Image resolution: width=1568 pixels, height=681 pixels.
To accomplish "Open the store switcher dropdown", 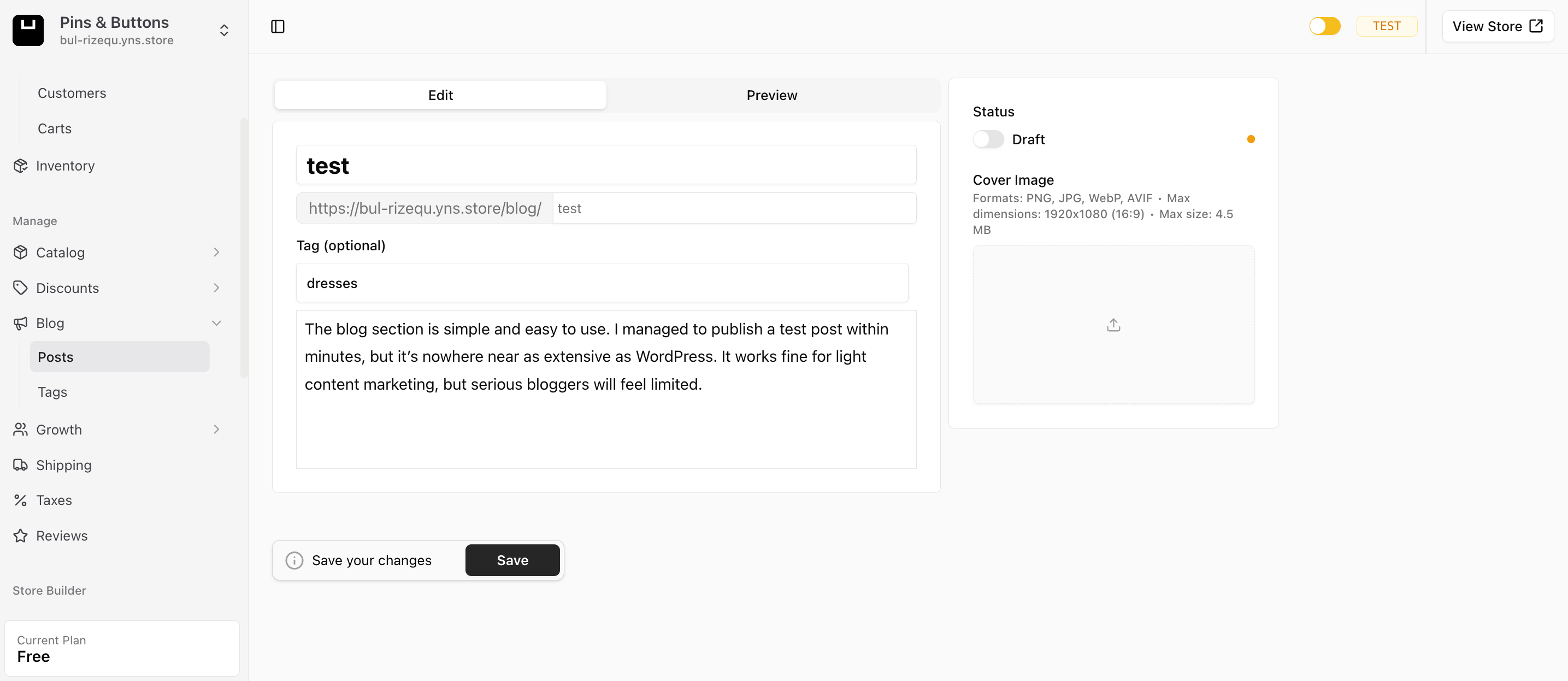I will [224, 31].
